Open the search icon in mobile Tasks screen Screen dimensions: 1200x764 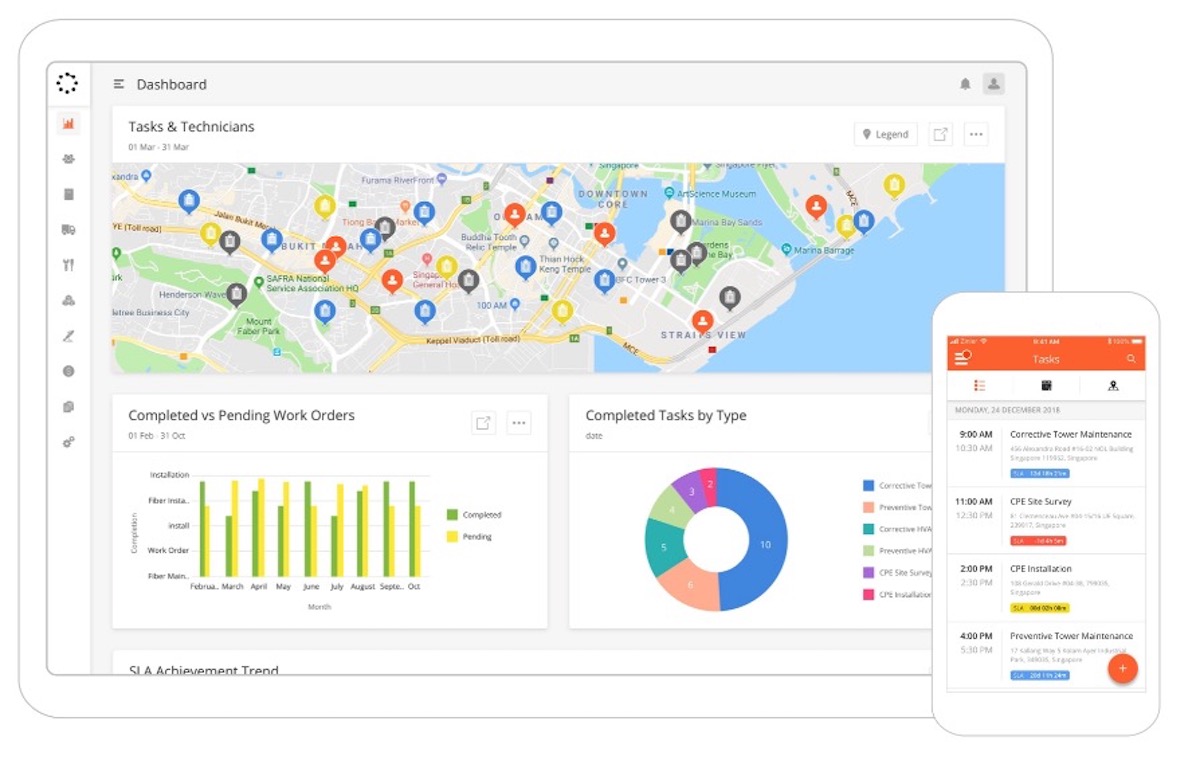coord(1131,358)
